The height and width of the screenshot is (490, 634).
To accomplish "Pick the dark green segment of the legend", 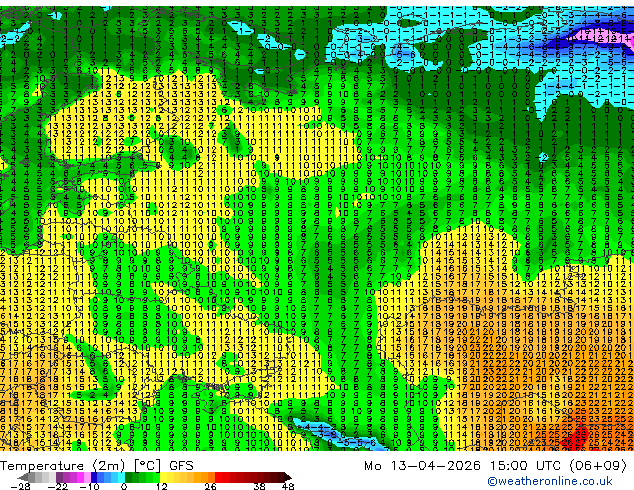I will [128, 477].
